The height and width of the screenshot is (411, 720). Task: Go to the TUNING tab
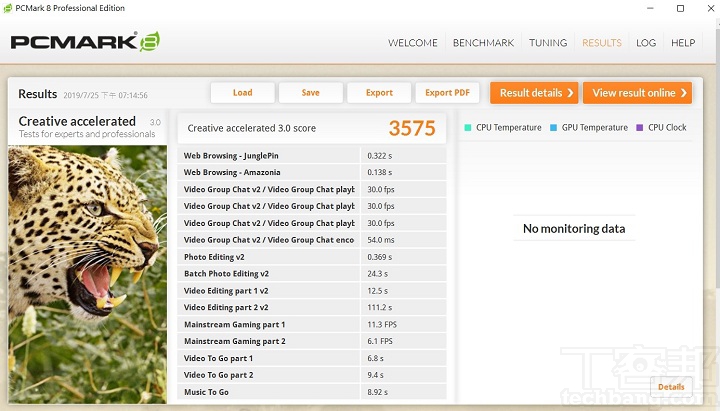coord(548,43)
